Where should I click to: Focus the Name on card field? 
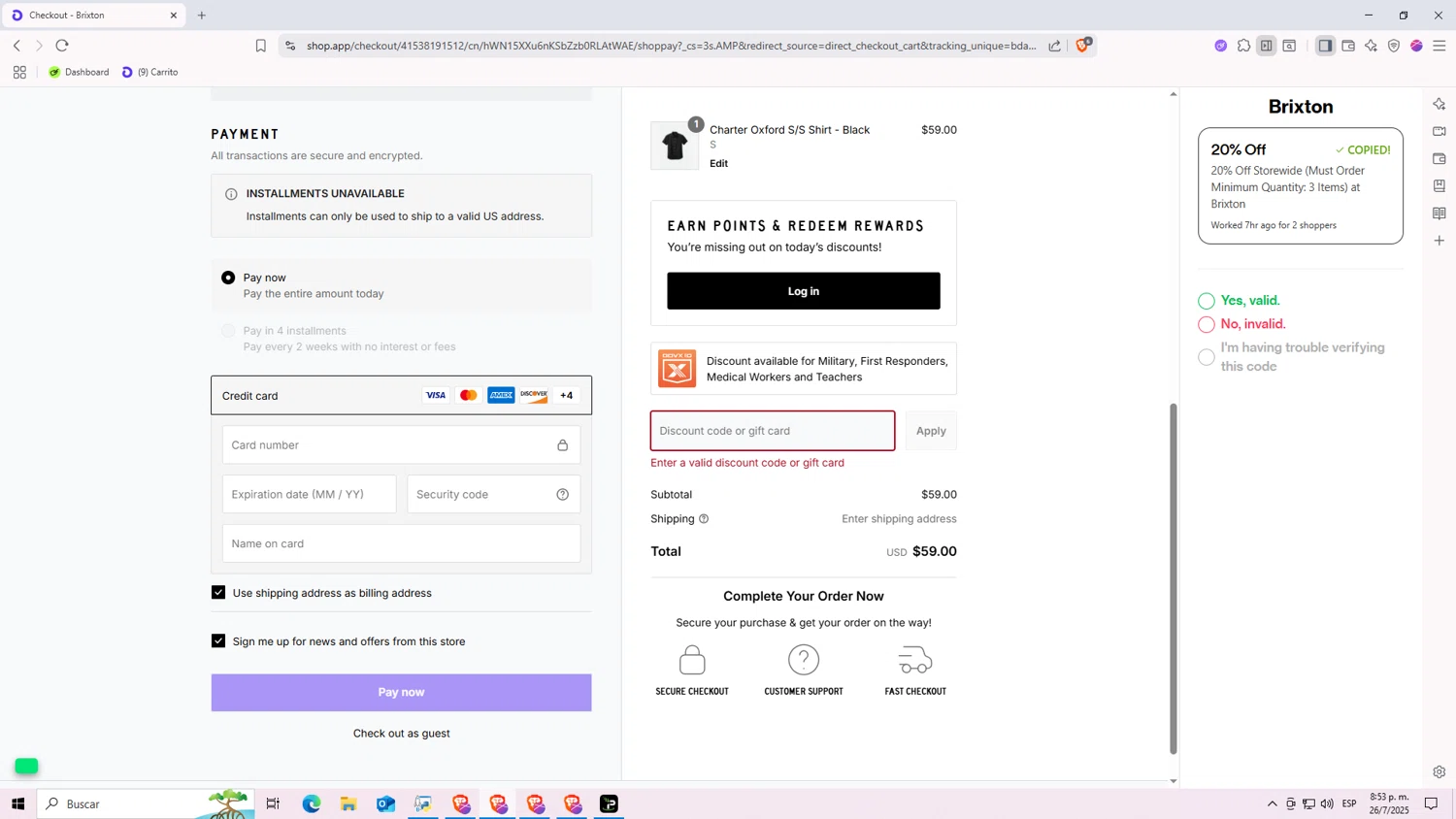401,543
